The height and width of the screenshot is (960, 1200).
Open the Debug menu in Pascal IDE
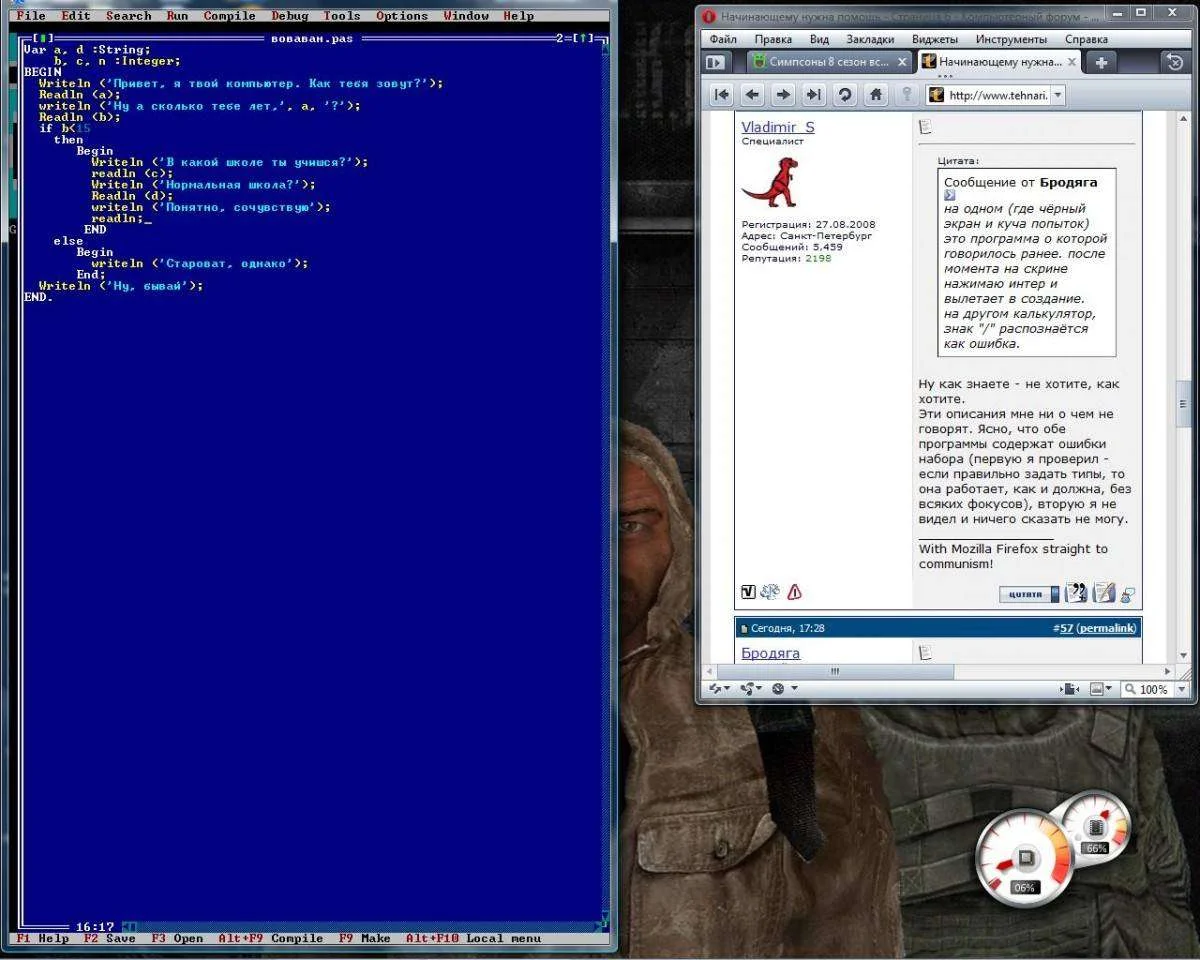[290, 16]
